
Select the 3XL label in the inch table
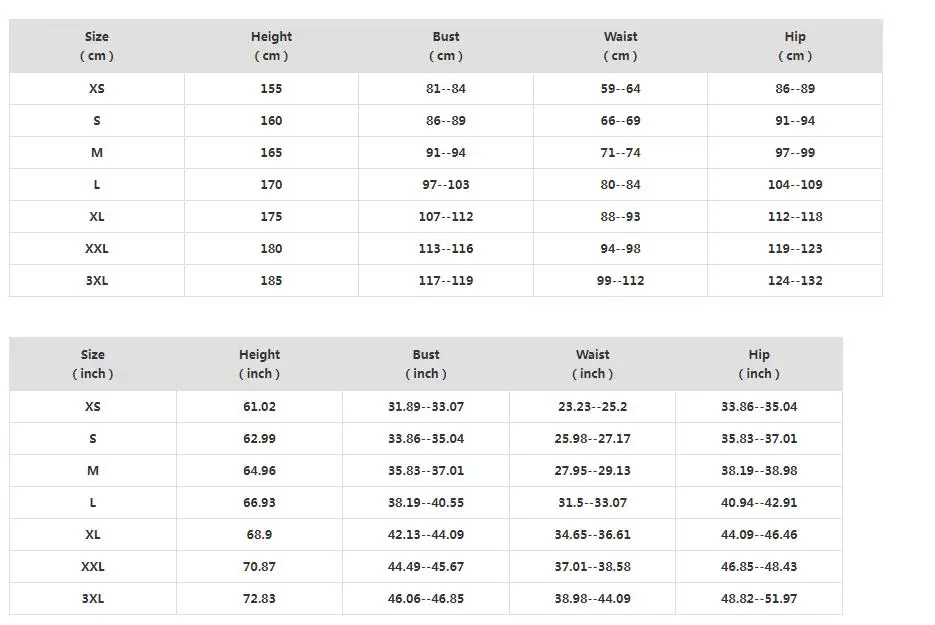pos(93,599)
